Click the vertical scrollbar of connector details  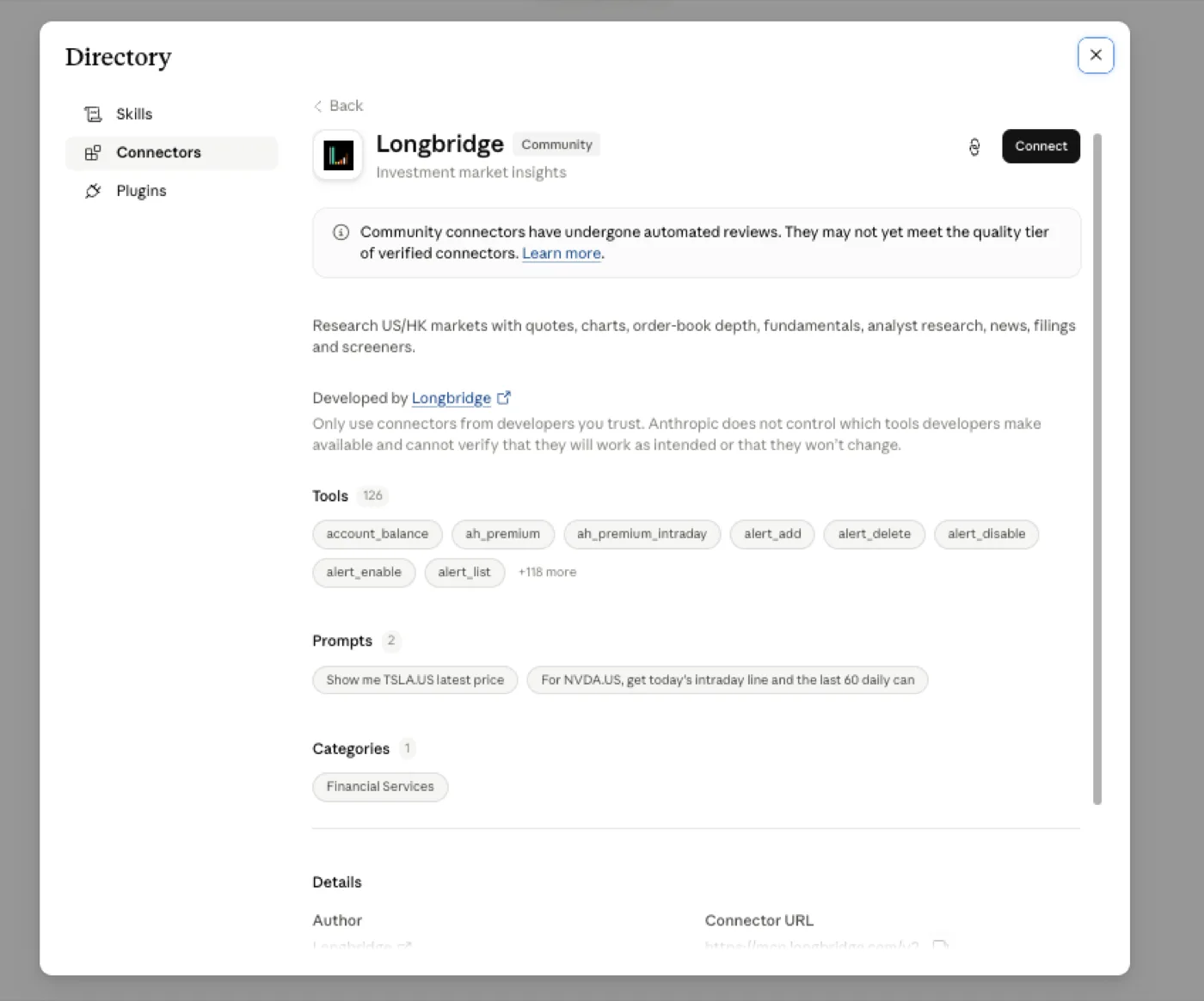1097,469
